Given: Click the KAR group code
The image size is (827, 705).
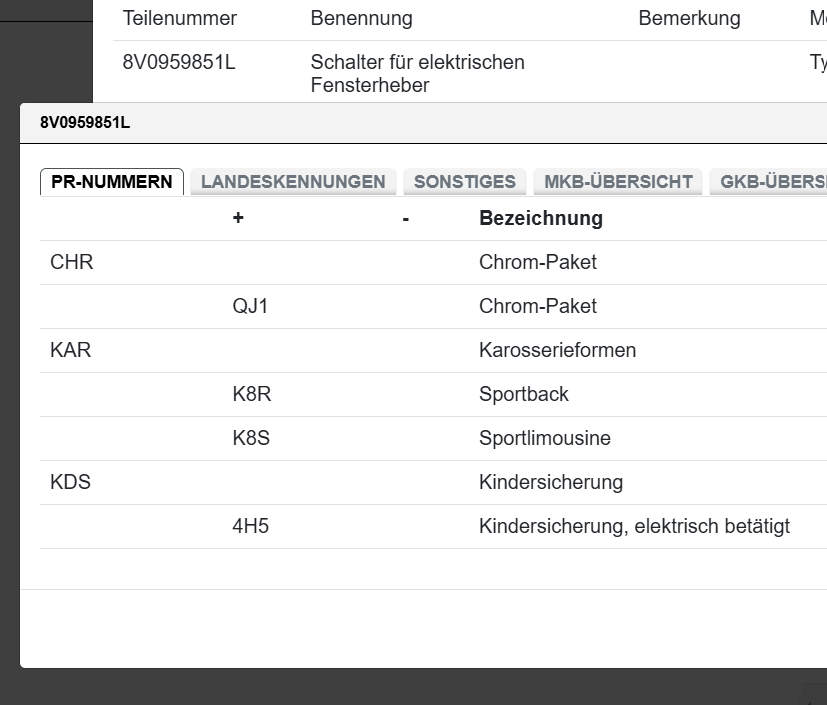Looking at the screenshot, I should click(x=71, y=351).
